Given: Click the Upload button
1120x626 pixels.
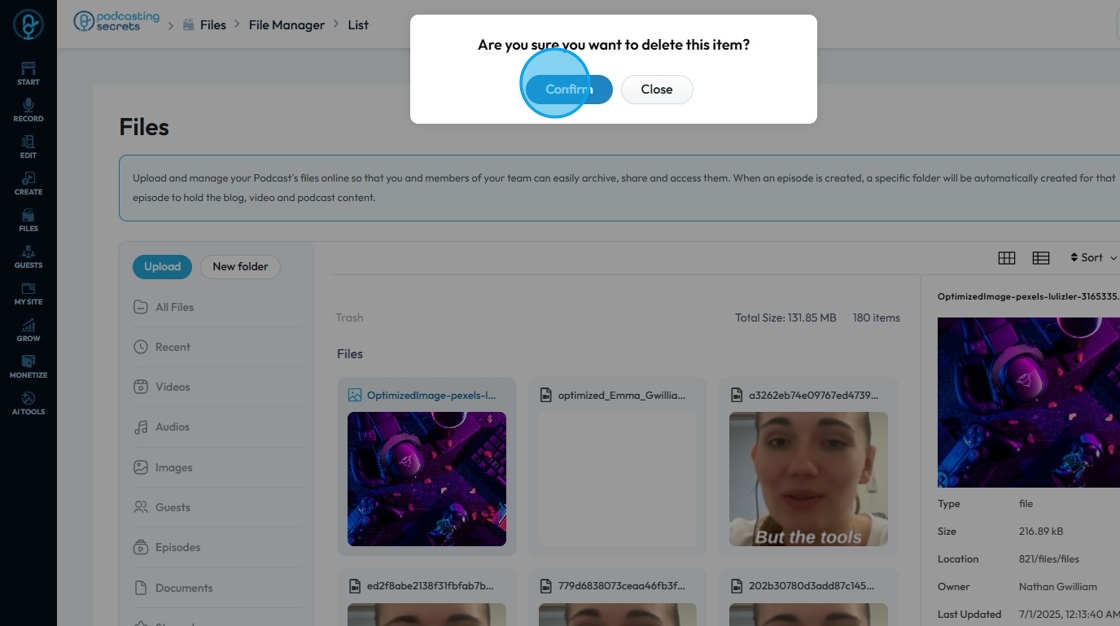Looking at the screenshot, I should coord(162,267).
